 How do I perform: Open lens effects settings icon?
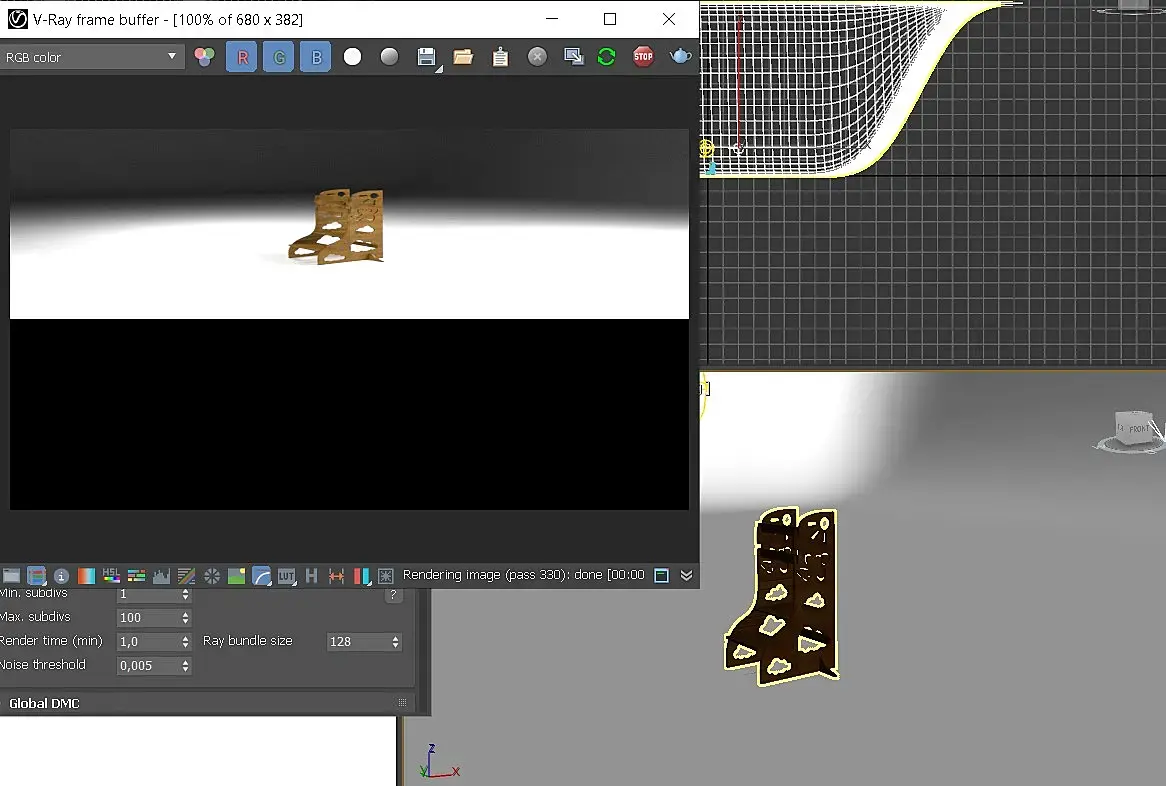[x=385, y=576]
